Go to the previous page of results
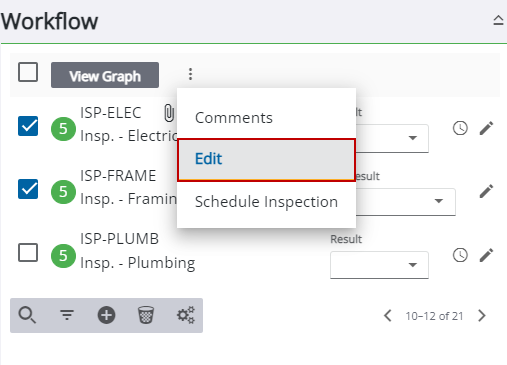The height and width of the screenshot is (365, 507). (388, 316)
